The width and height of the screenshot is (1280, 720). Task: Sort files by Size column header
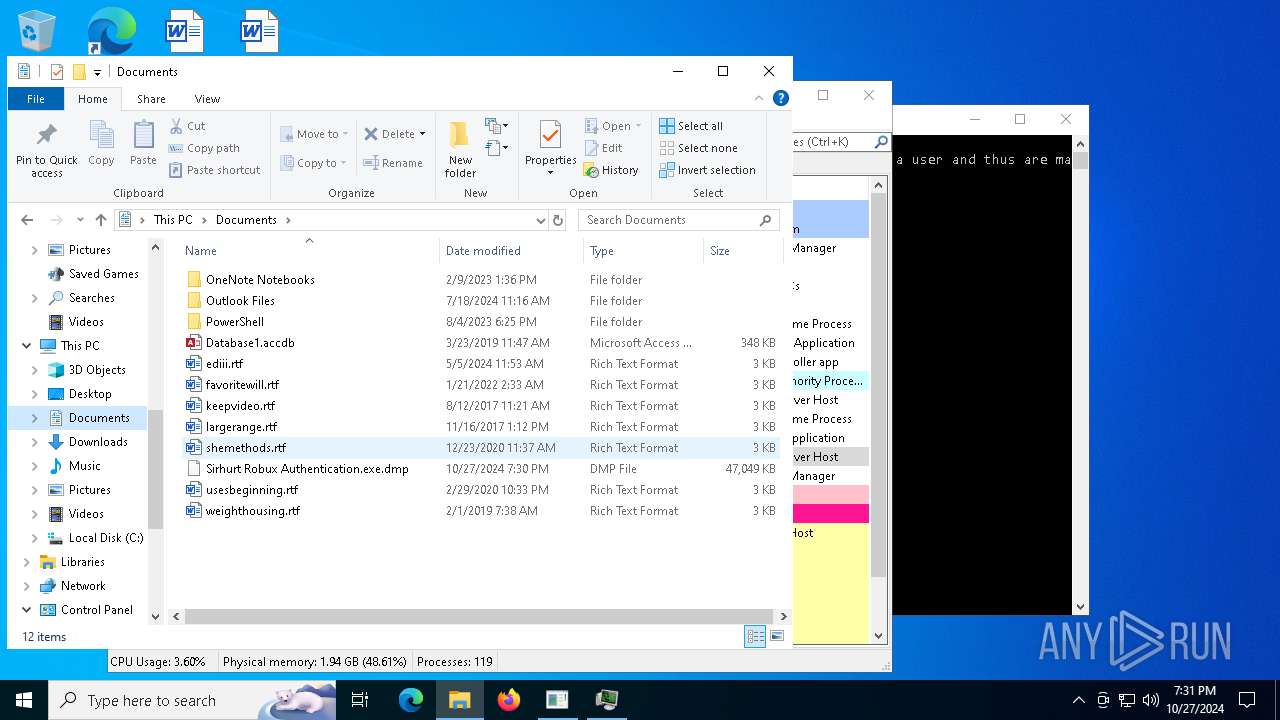742,251
